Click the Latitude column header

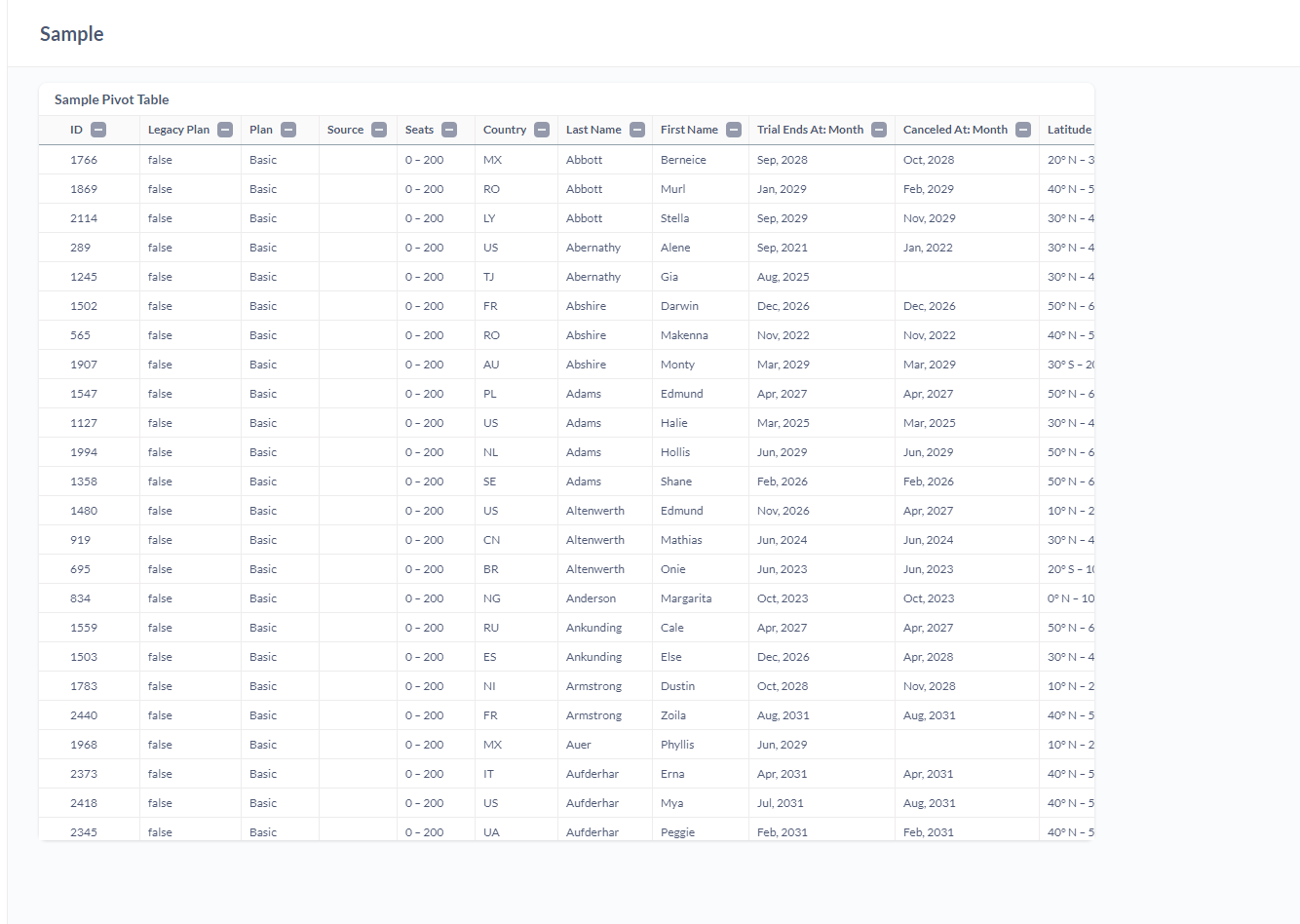click(1068, 129)
